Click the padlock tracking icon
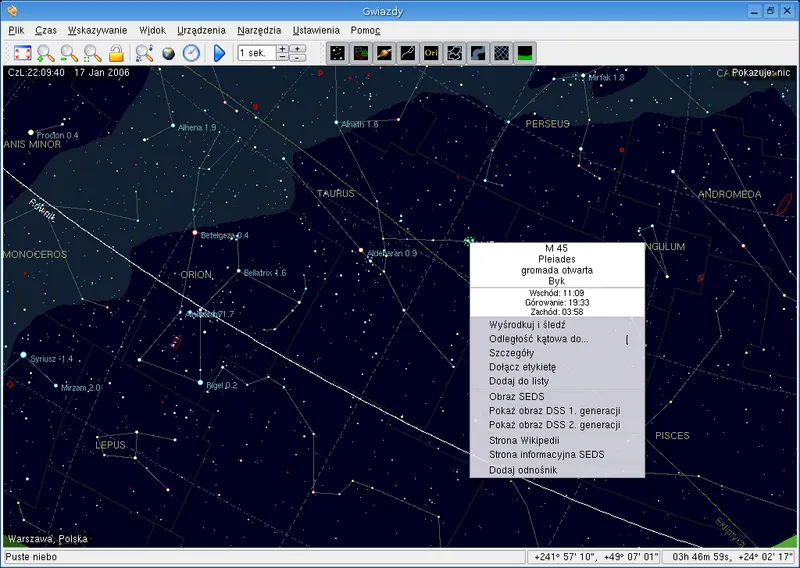Image resolution: width=800 pixels, height=568 pixels. (x=116, y=53)
